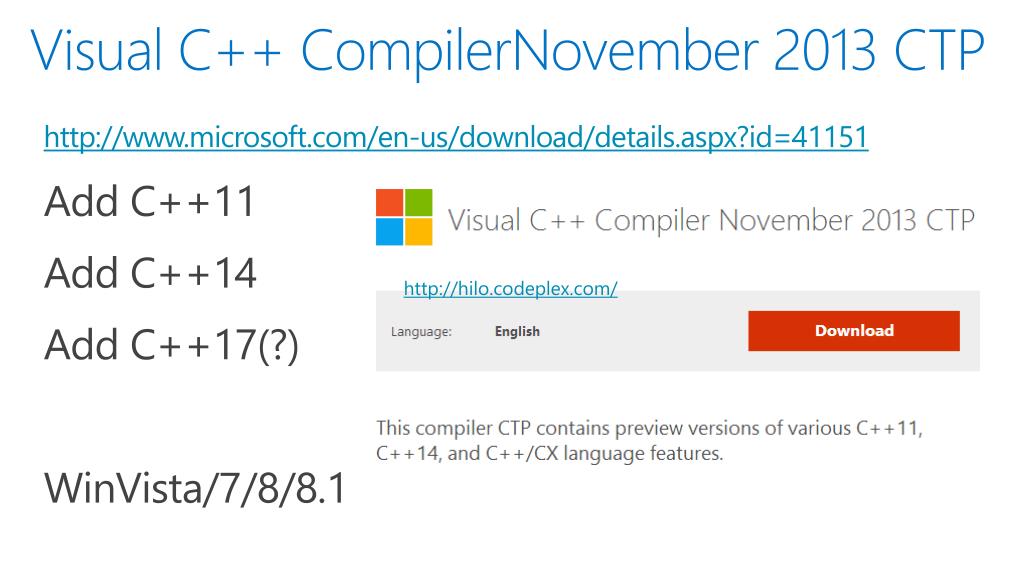1024x576 pixels.
Task: Click the WinVista/7/8/8.1 text
Action: [195, 488]
